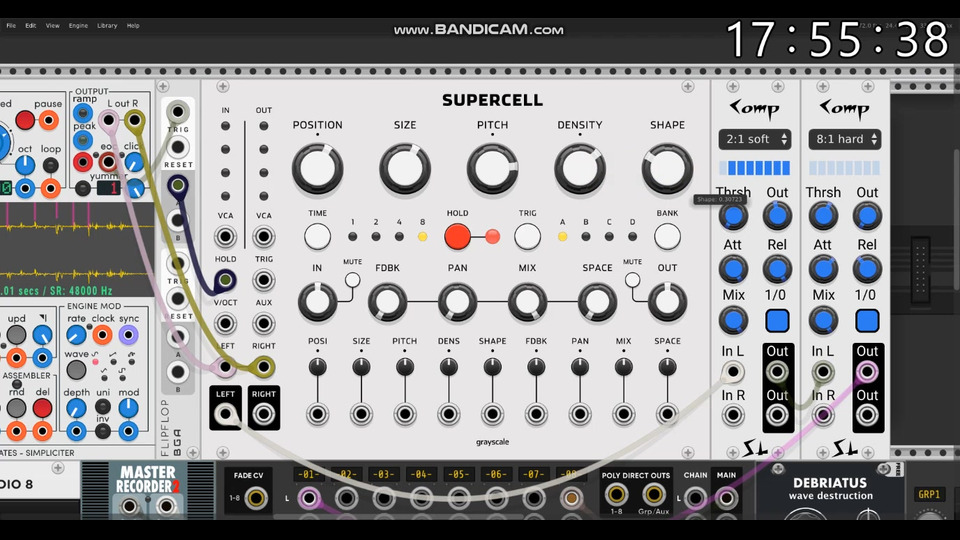The width and height of the screenshot is (960, 540).
Task: Click the first Comp's Att knob
Action: coord(733,269)
